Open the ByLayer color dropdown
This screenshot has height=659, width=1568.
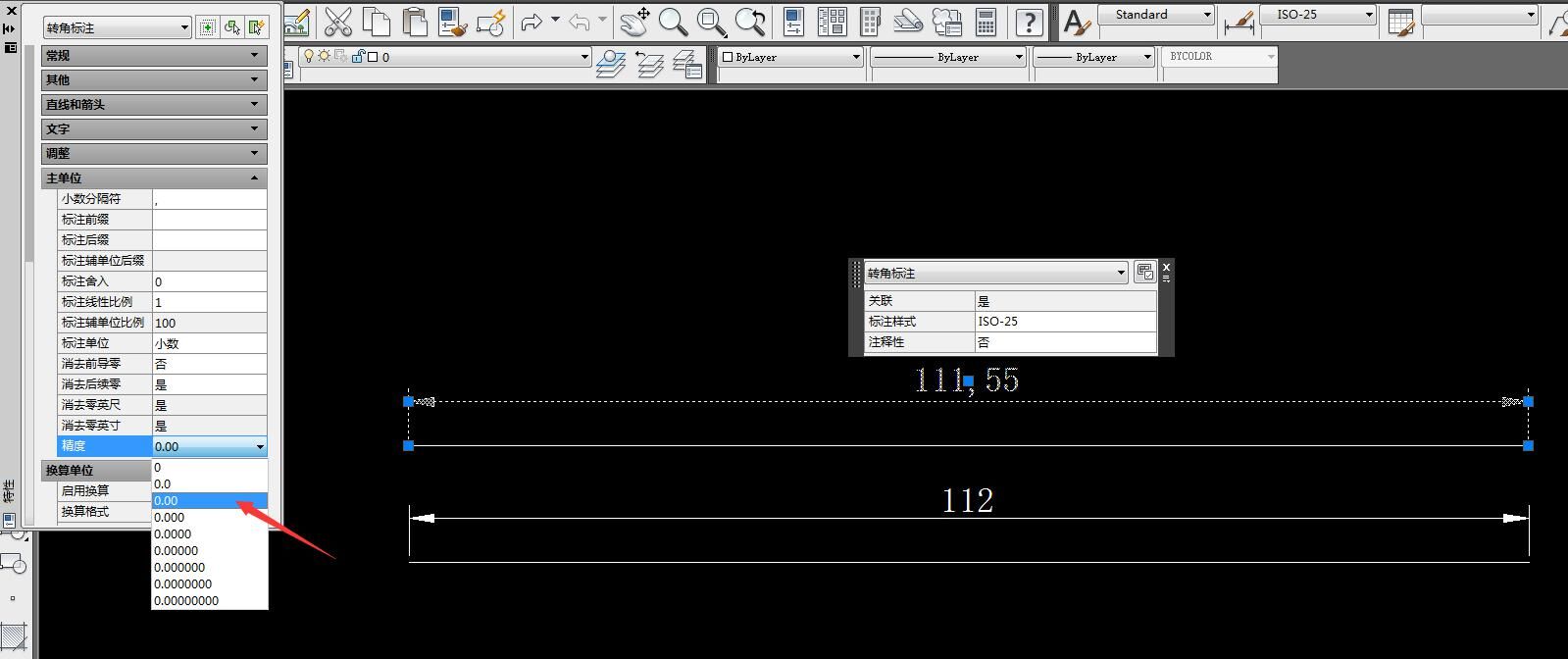pos(790,57)
